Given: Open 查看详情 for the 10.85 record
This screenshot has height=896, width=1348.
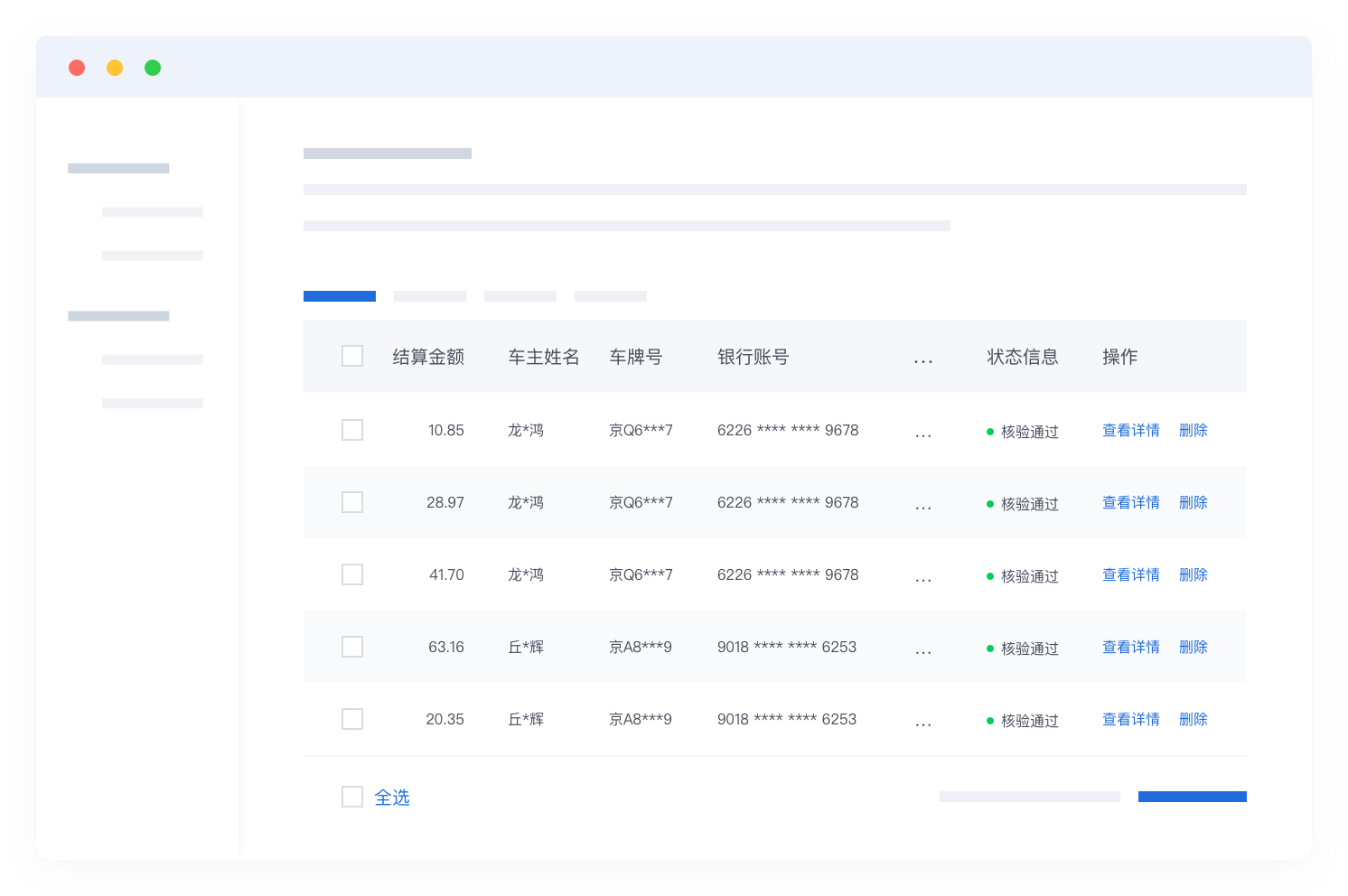Looking at the screenshot, I should pos(1131,430).
